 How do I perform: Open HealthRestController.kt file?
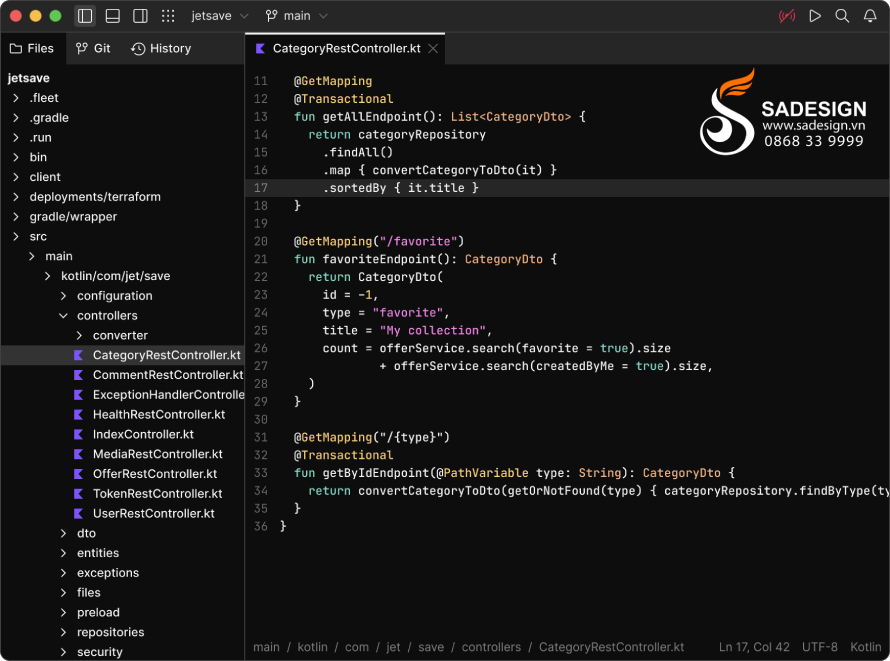pos(159,415)
